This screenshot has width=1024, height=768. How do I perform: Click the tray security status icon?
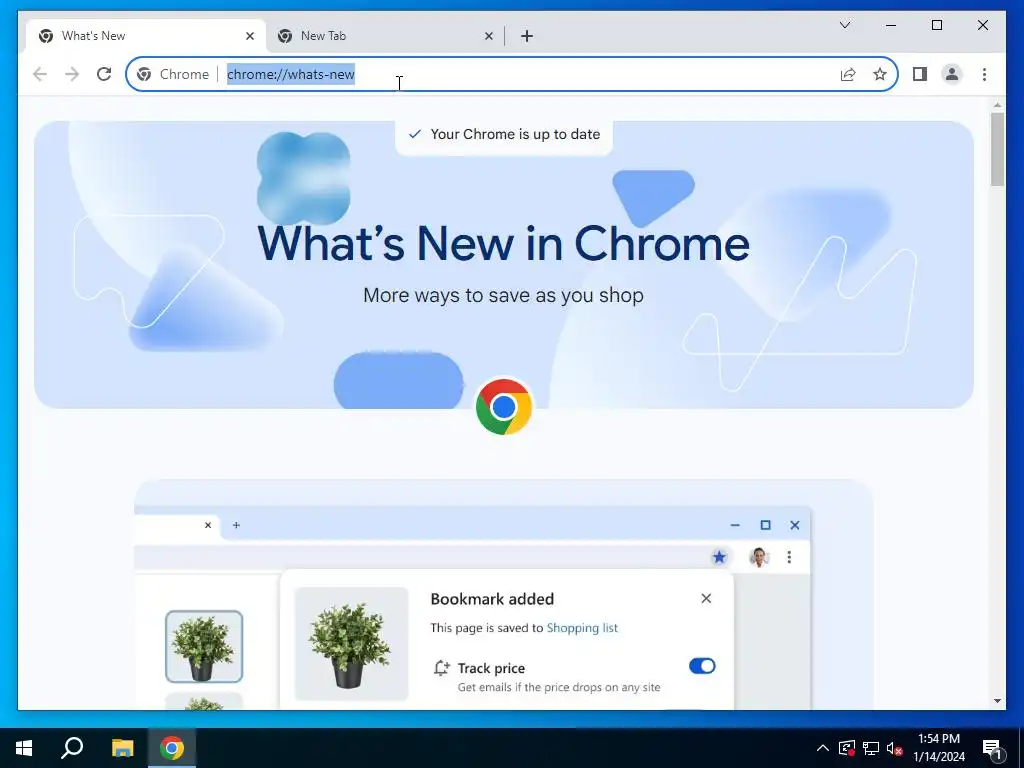pyautogui.click(x=846, y=748)
